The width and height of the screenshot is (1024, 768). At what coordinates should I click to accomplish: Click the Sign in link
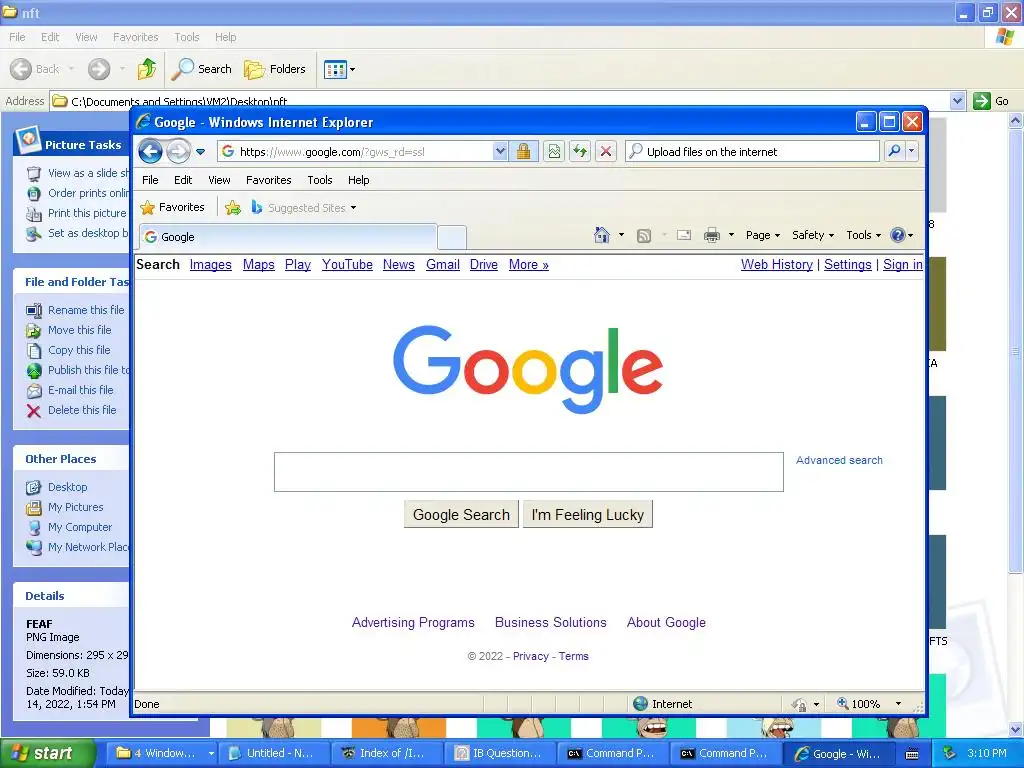tap(903, 264)
